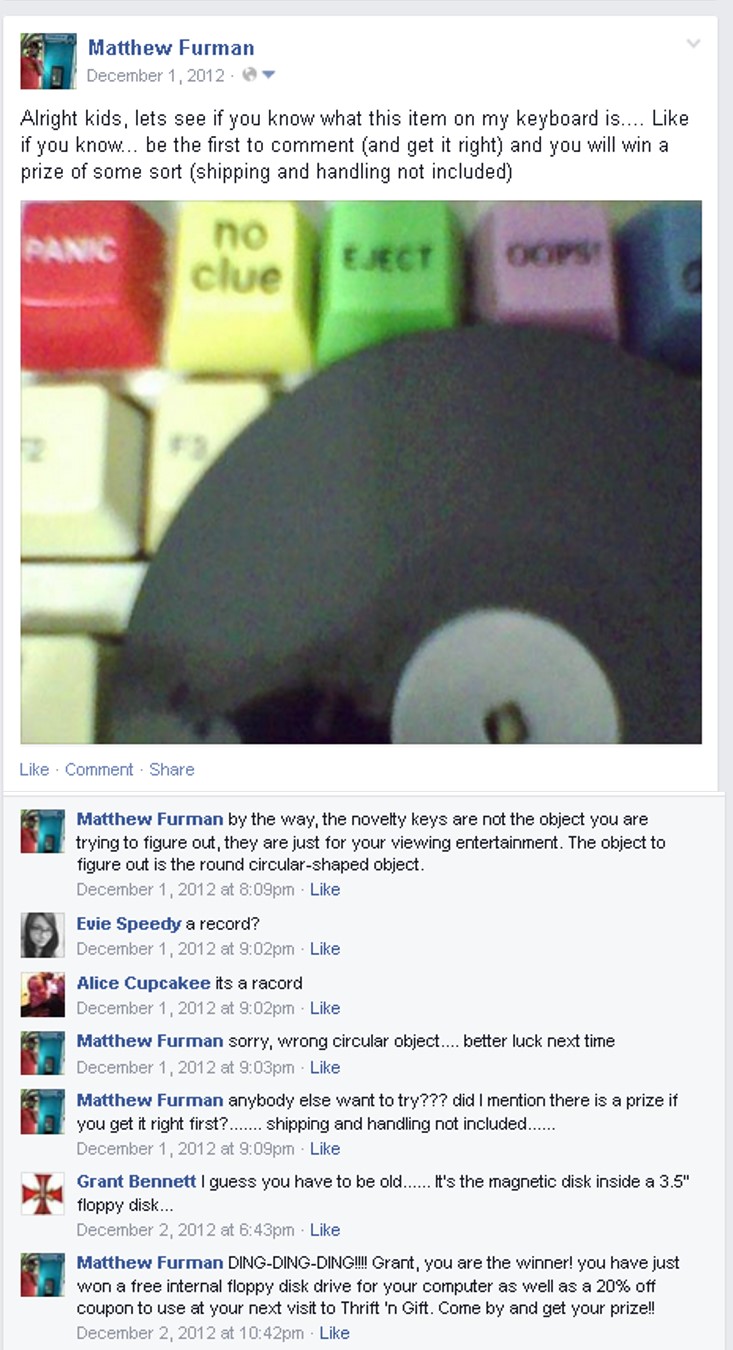Open Grant Bennett's profile name link
Viewport: 733px width, 1350px height.
tap(137, 1182)
